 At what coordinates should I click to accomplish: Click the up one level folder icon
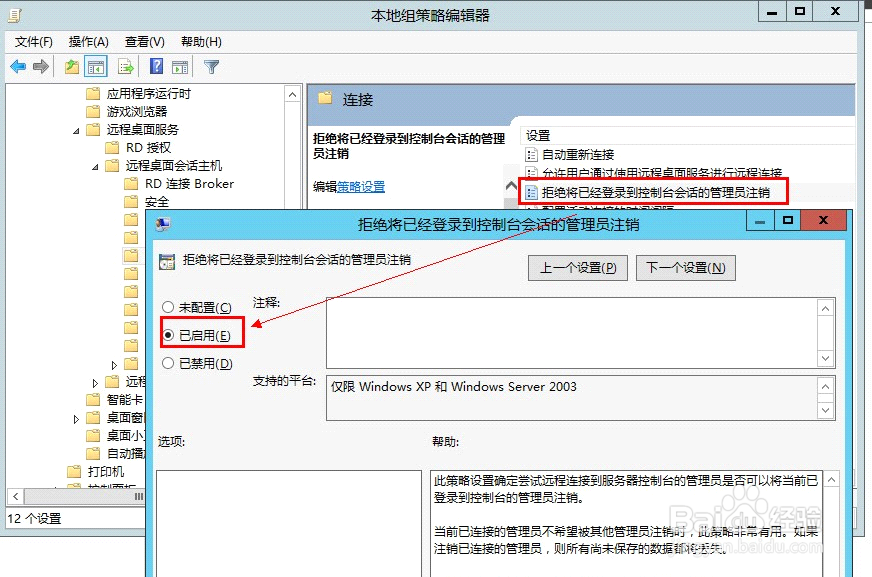coord(70,66)
